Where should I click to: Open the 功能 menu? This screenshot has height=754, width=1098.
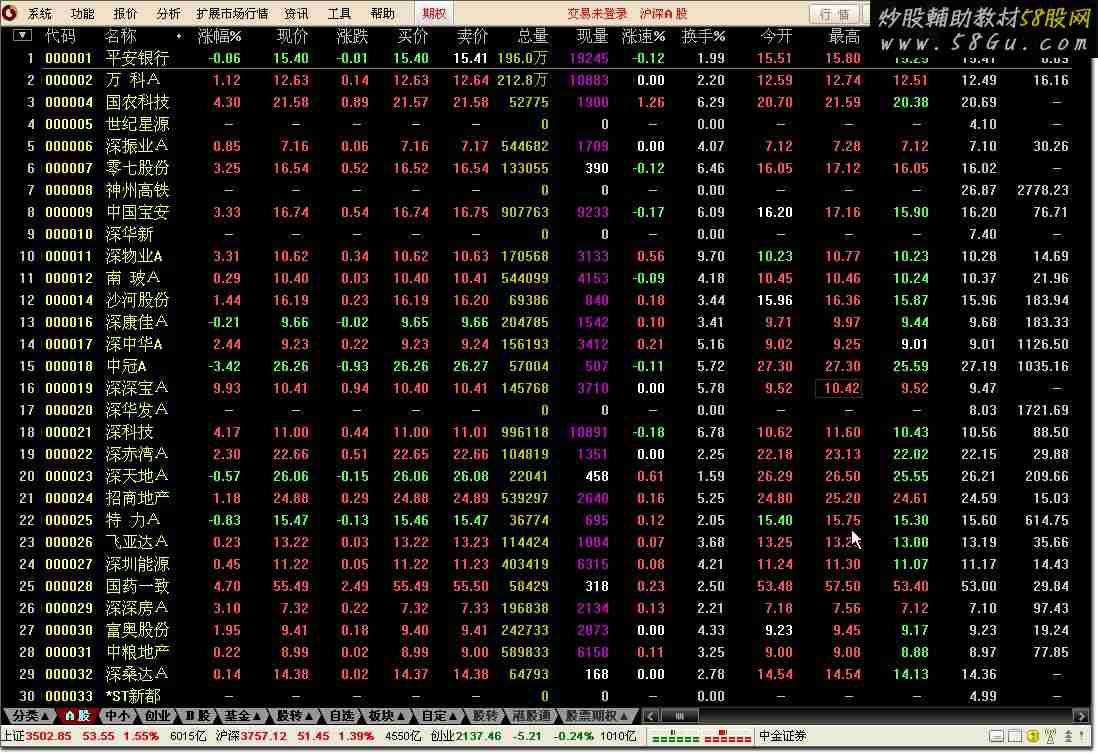pos(83,13)
